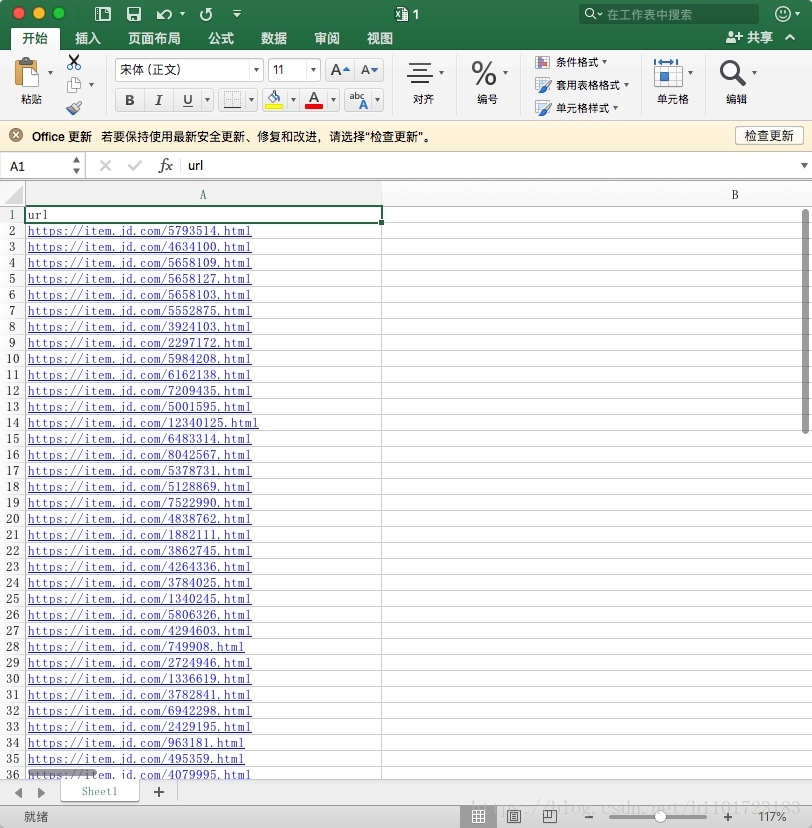Switch to the 插入 Insert tab
This screenshot has height=828, width=812.
click(x=88, y=38)
